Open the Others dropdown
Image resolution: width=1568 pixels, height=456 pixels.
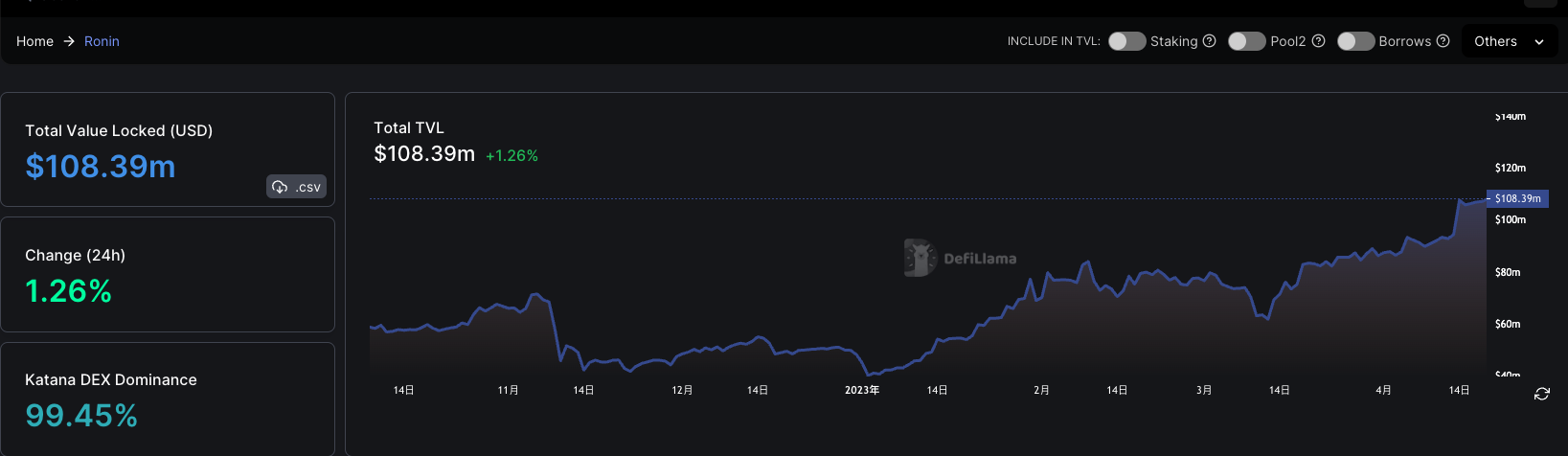pos(1510,41)
